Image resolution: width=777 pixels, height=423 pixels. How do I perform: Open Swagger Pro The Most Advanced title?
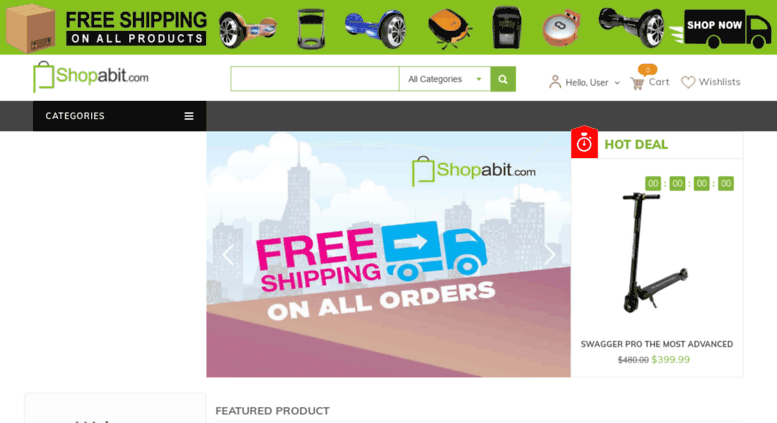point(657,344)
